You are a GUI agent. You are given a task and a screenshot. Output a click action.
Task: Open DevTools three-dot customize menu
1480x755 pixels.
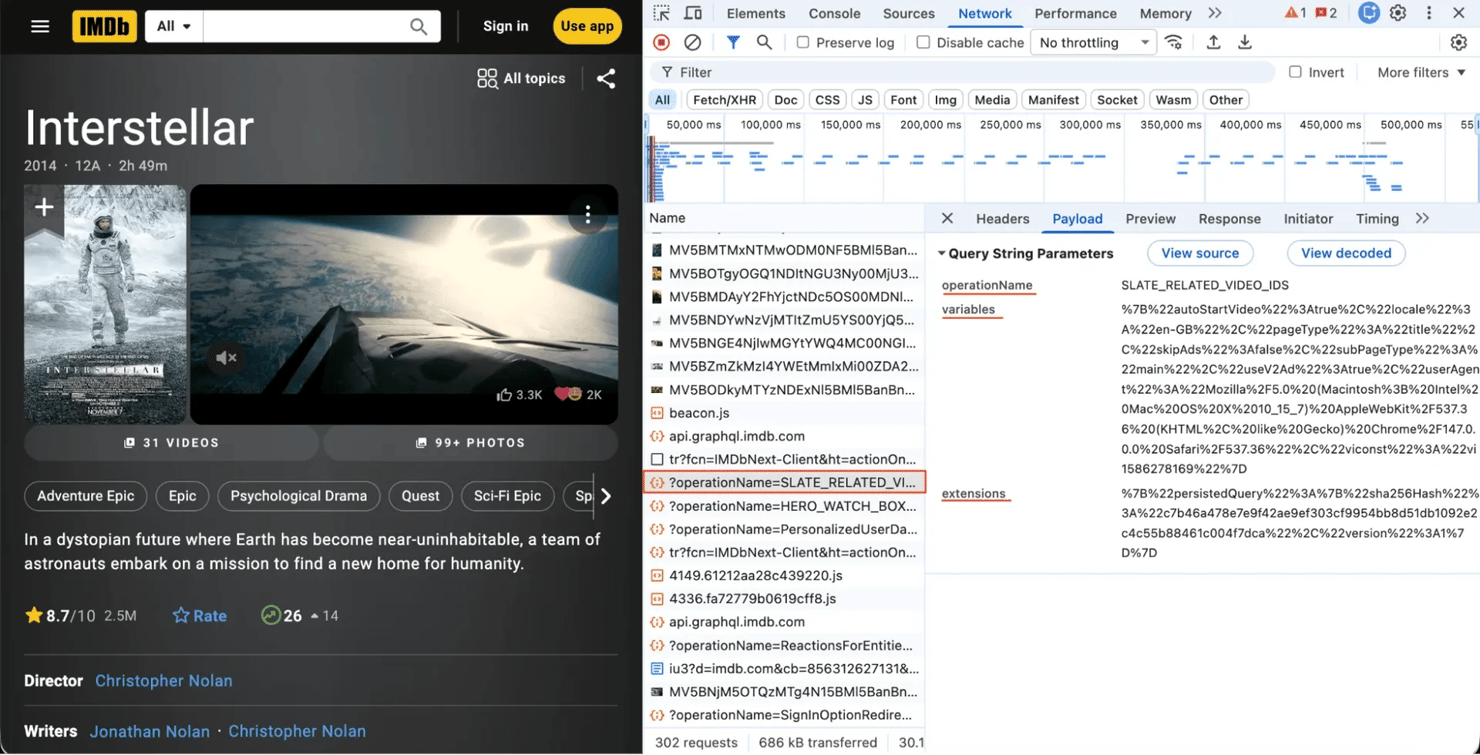1429,13
